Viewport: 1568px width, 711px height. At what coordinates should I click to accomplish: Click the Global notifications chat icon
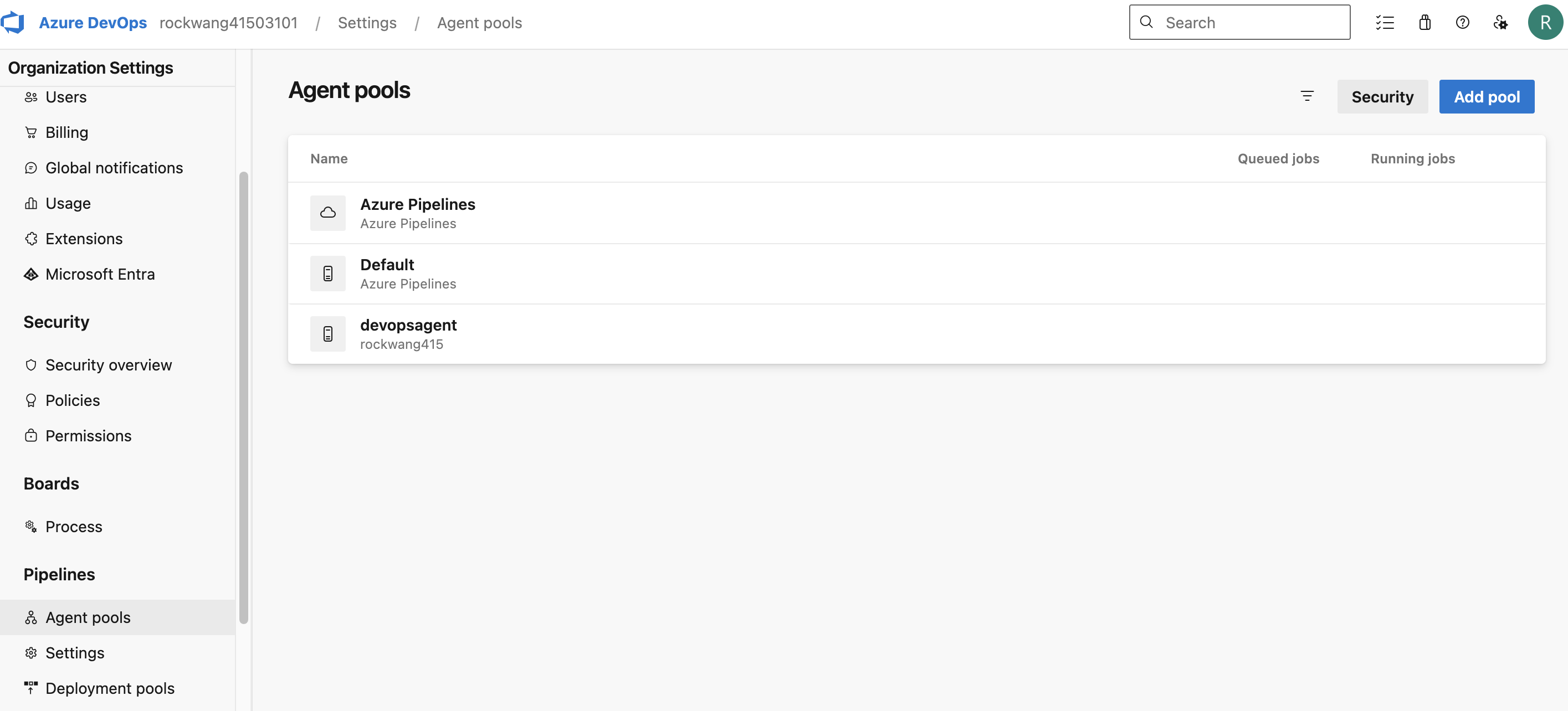(x=31, y=168)
